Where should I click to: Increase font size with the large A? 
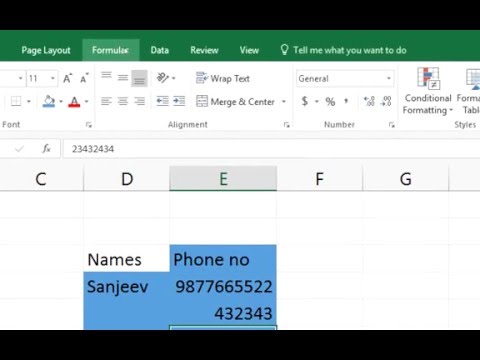67,79
